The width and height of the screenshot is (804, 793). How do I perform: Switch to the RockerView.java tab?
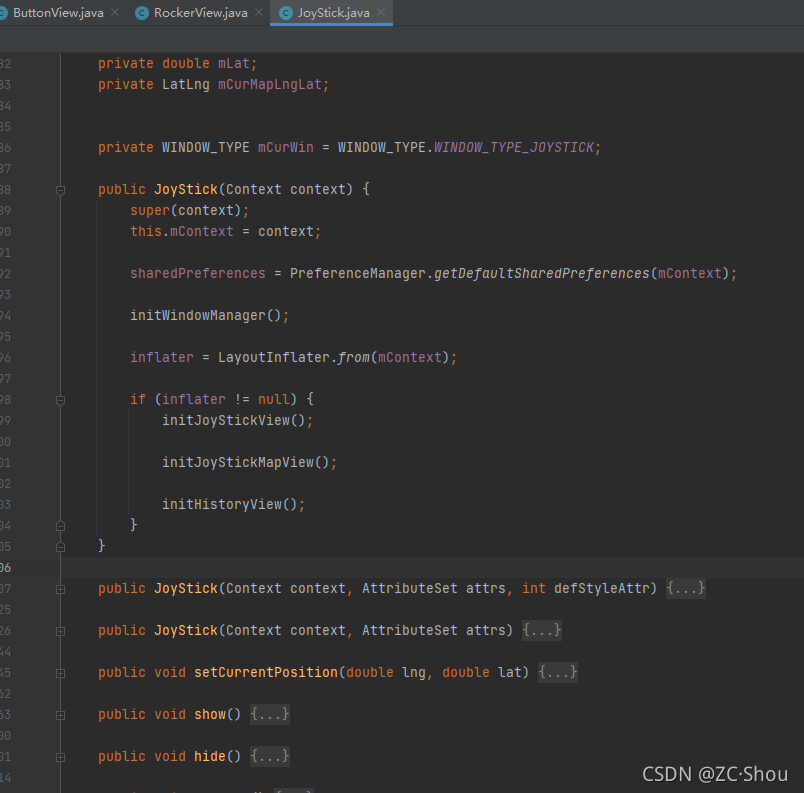[x=200, y=13]
